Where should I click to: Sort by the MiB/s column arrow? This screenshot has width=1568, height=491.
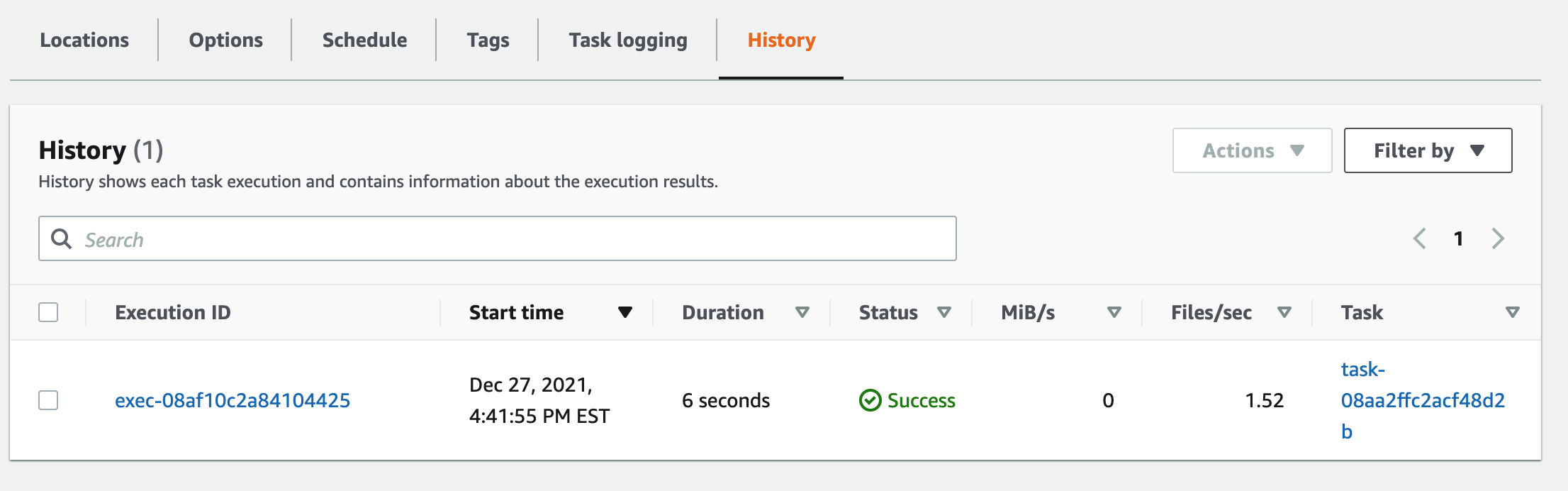click(1114, 312)
